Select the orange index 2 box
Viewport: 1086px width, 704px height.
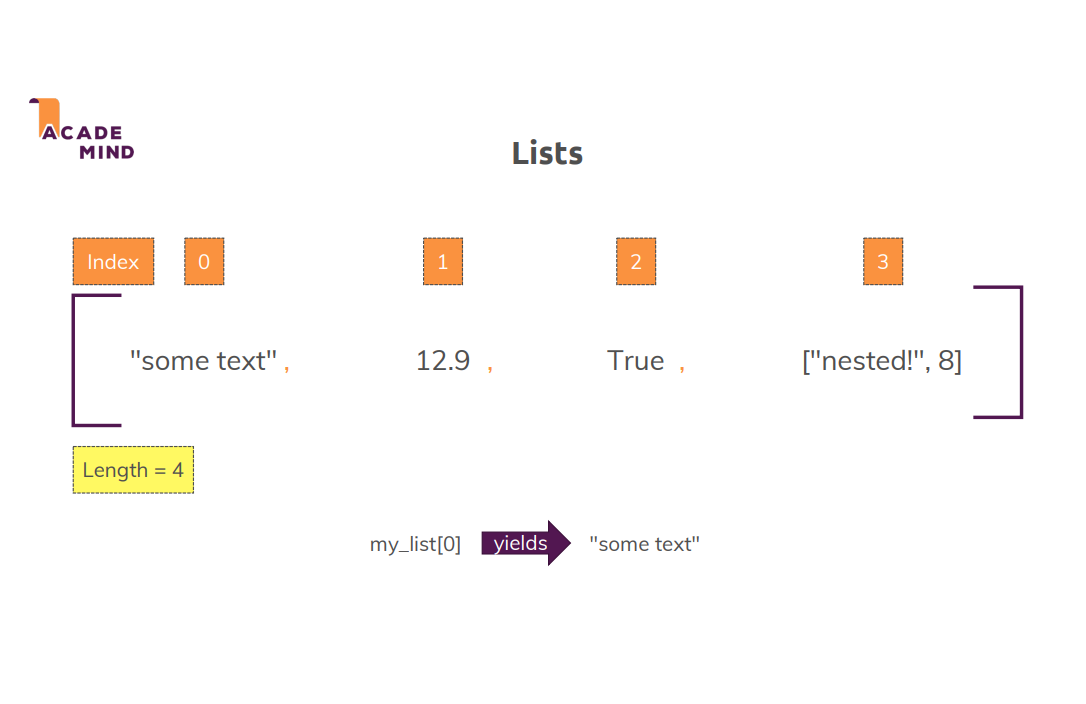click(x=636, y=262)
